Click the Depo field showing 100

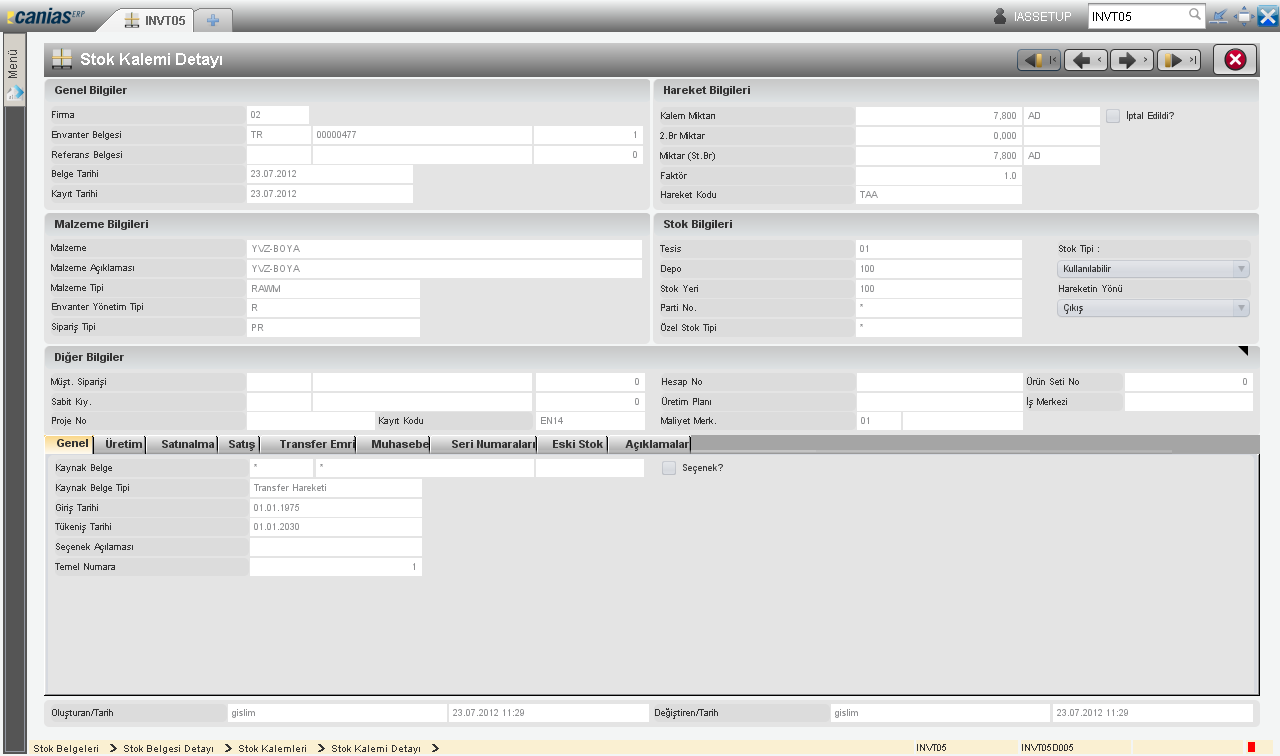pyautogui.click(x=939, y=269)
